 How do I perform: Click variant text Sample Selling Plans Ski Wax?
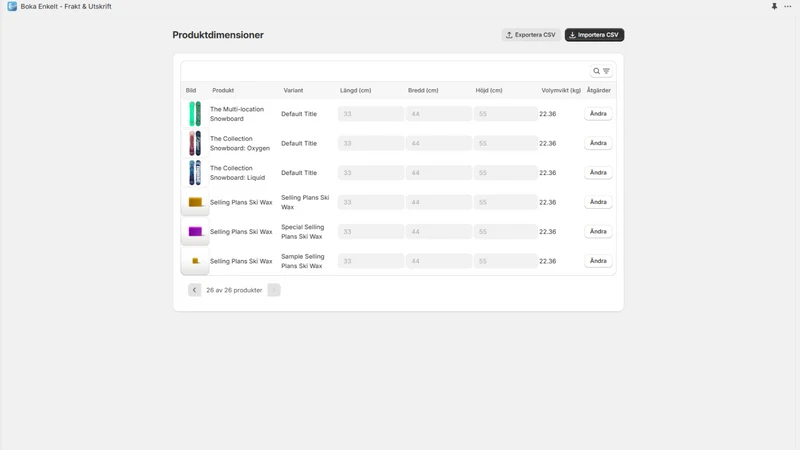pos(303,261)
